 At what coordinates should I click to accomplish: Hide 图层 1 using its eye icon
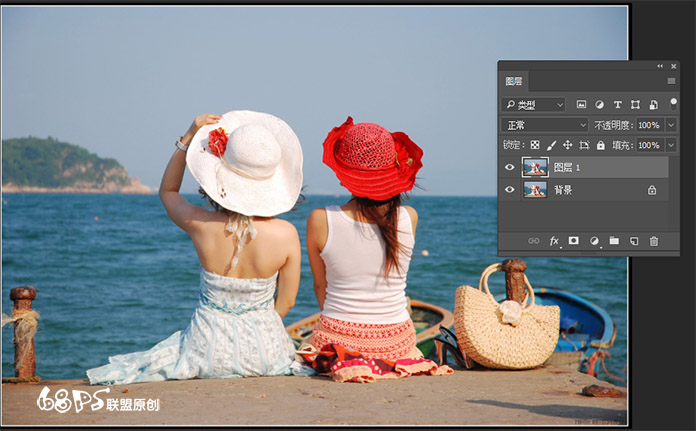click(510, 167)
